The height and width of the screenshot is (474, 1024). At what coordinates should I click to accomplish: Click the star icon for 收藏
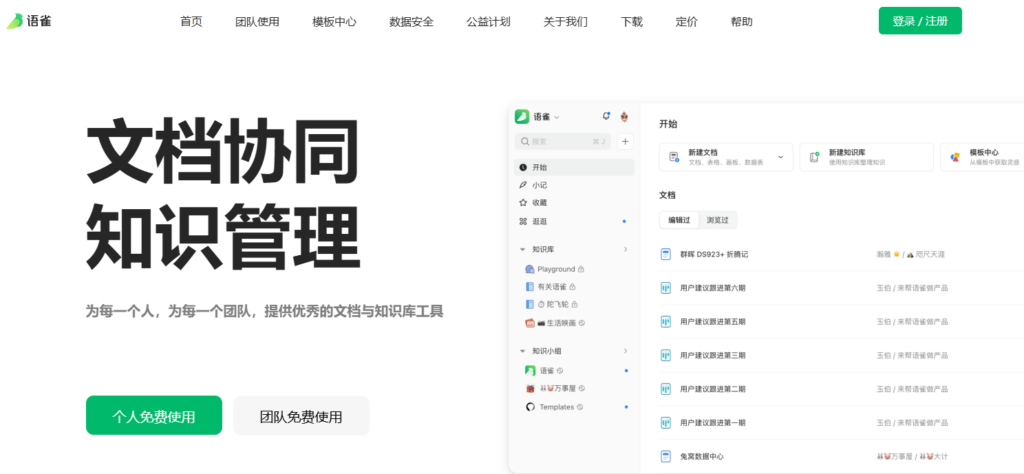pos(523,202)
